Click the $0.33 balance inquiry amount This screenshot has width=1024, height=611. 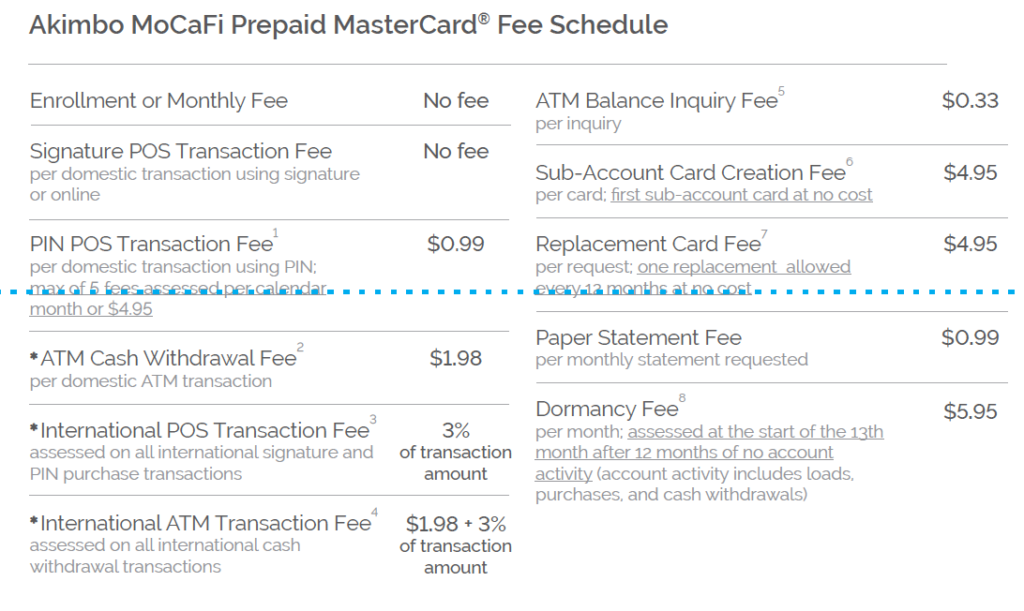[x=970, y=101]
